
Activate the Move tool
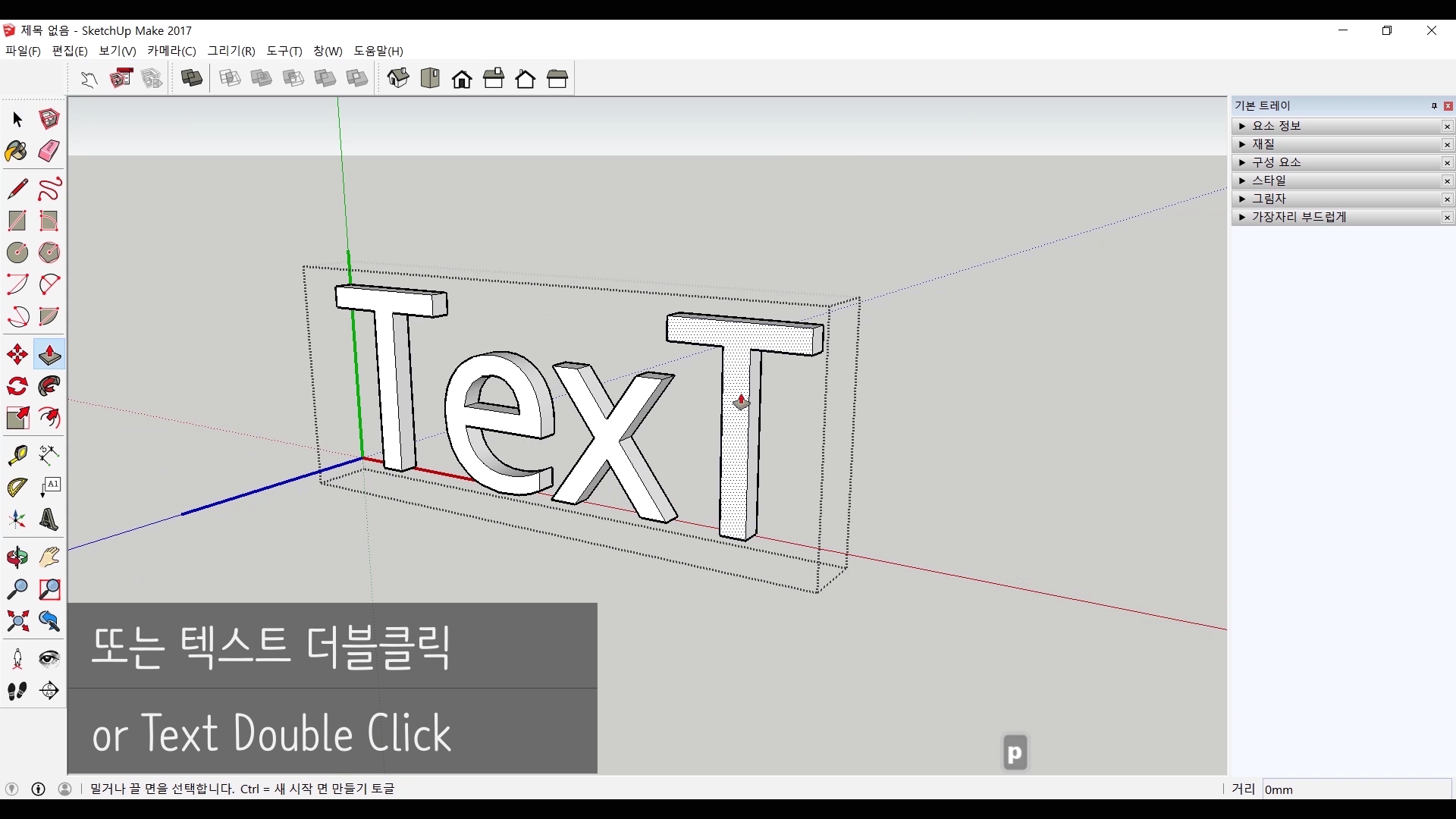[x=17, y=354]
